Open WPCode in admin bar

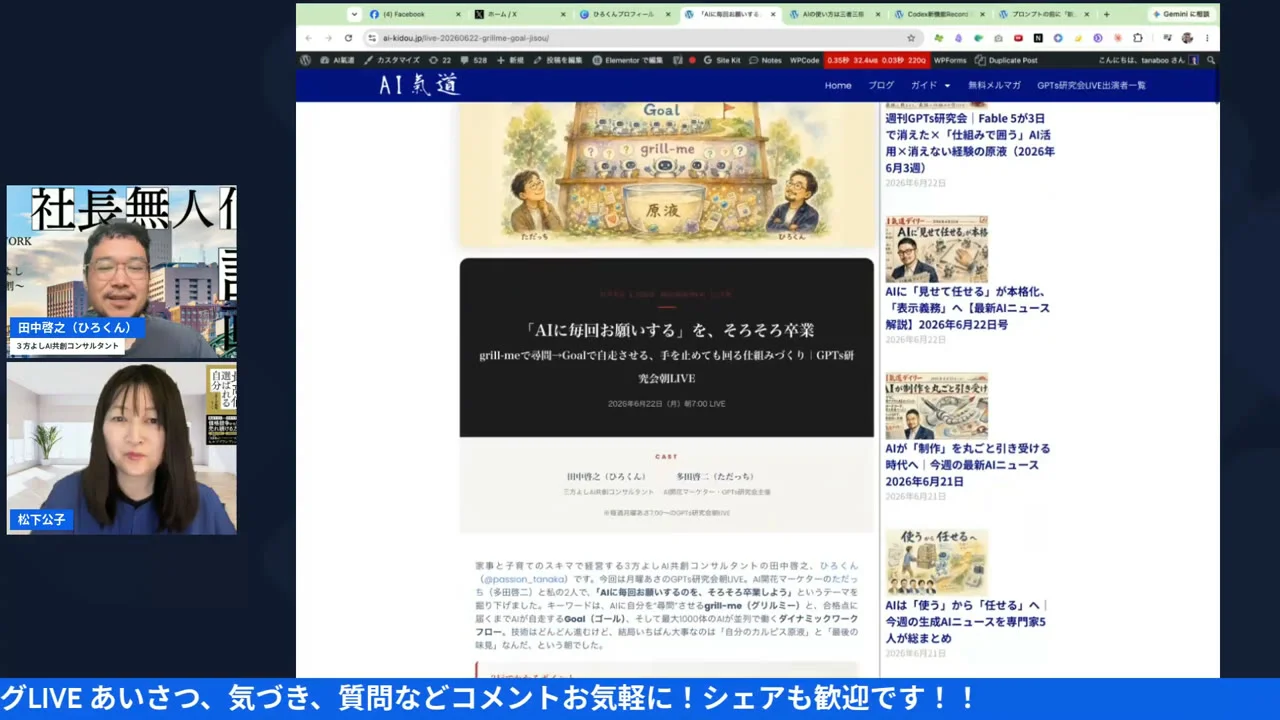pos(804,60)
